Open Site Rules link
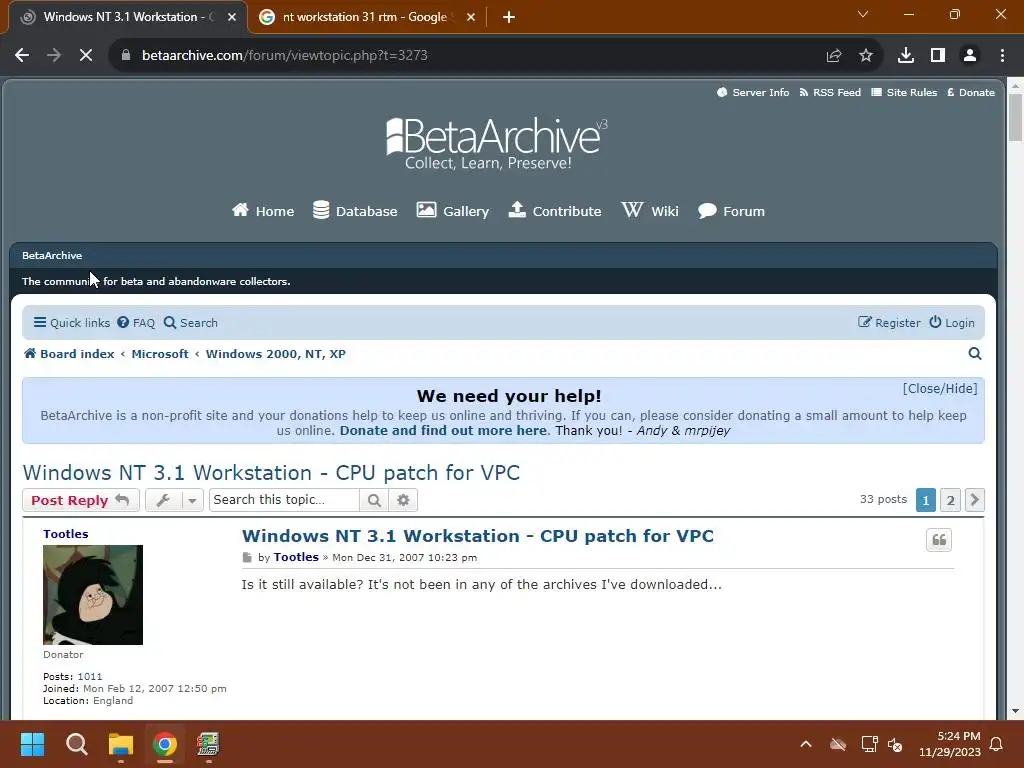1024x768 pixels. [904, 93]
